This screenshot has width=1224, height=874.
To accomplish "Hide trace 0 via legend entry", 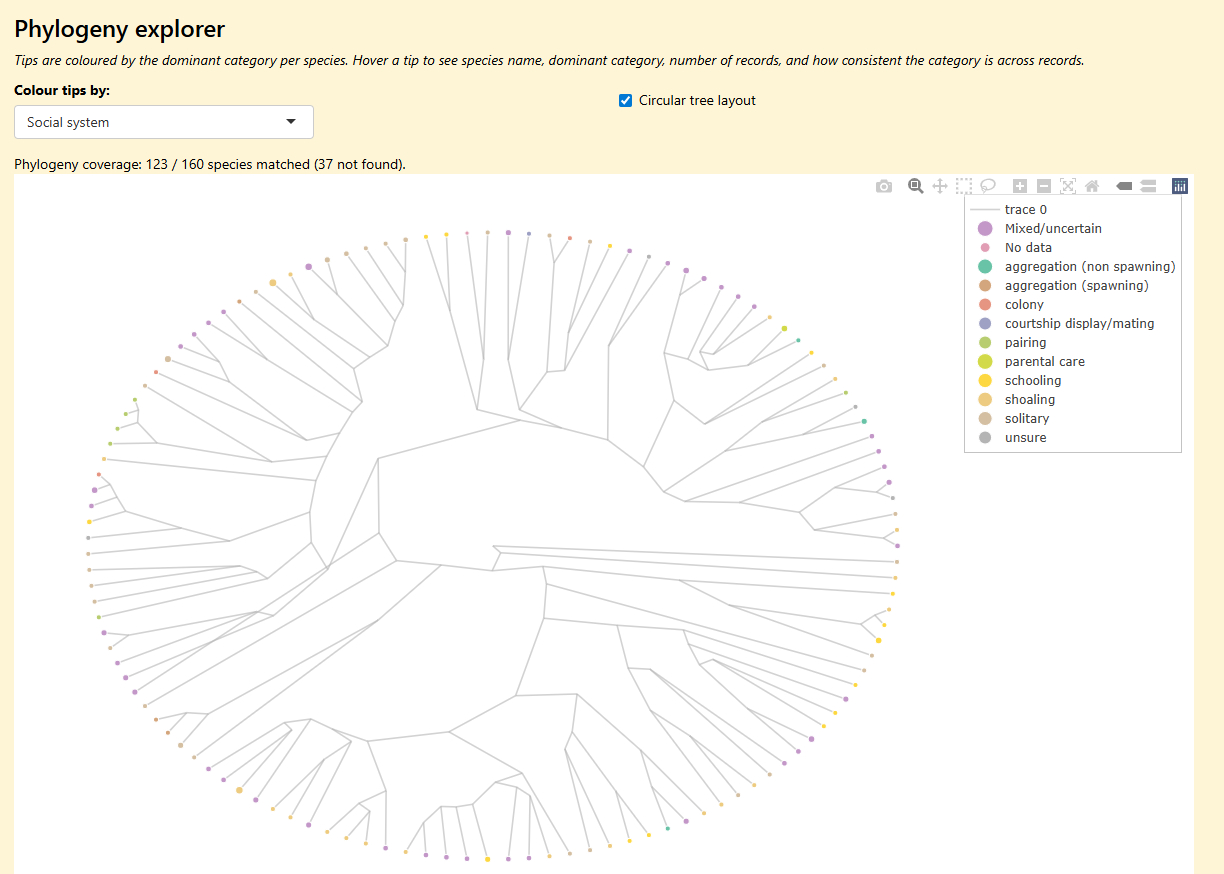I will [1025, 210].
